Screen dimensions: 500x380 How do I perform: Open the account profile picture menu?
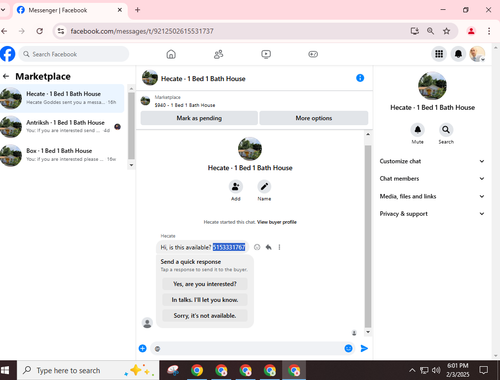(x=477, y=54)
